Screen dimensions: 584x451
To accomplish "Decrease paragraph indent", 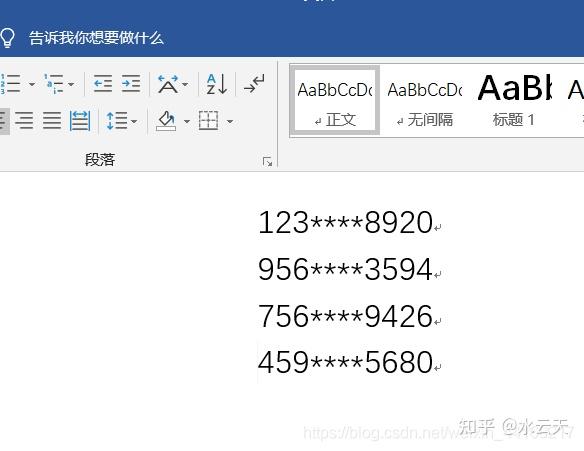I will click(x=102, y=83).
